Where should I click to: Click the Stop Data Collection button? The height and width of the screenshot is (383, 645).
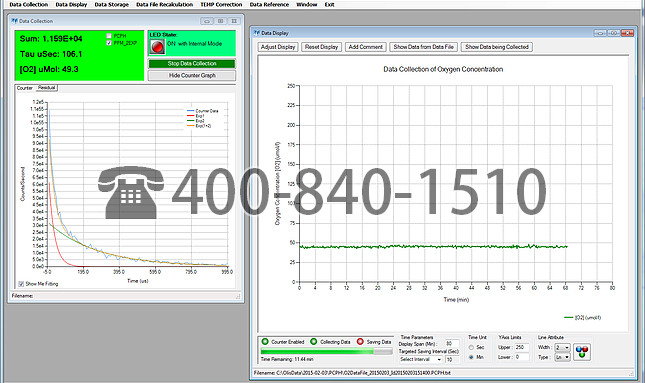[x=192, y=63]
